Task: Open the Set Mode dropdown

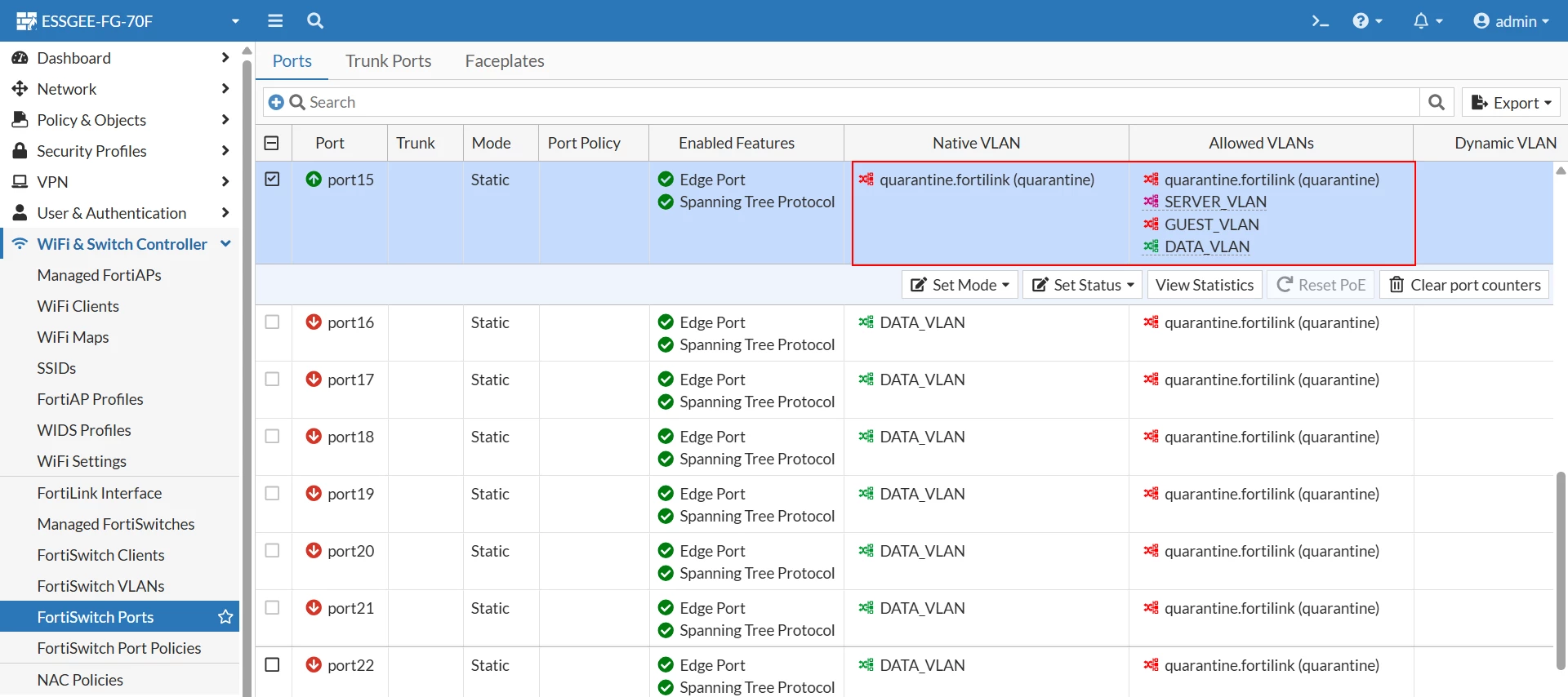Action: (960, 285)
